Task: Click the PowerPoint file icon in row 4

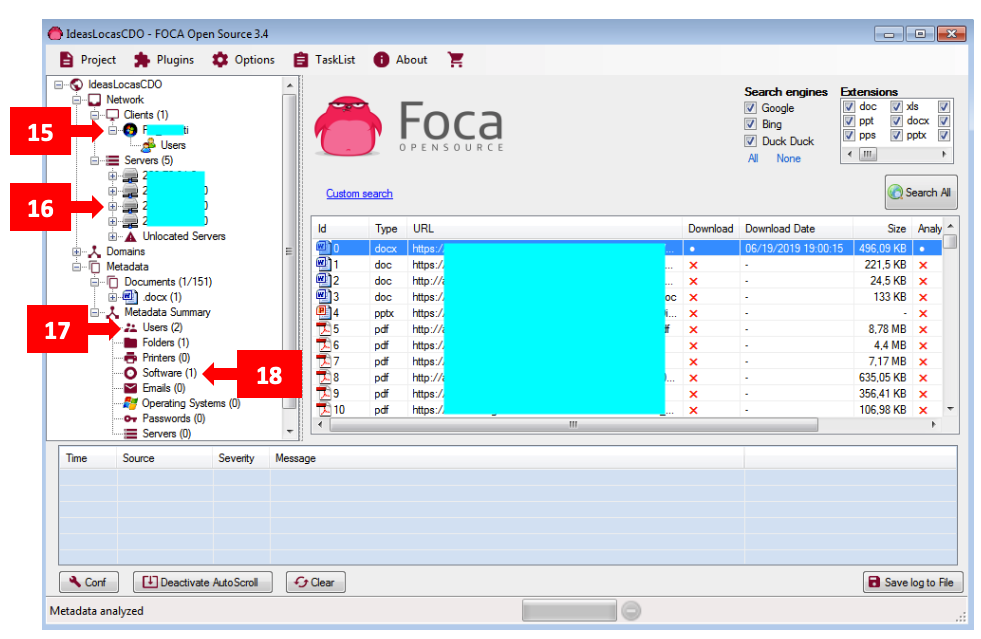Action: pyautogui.click(x=323, y=312)
